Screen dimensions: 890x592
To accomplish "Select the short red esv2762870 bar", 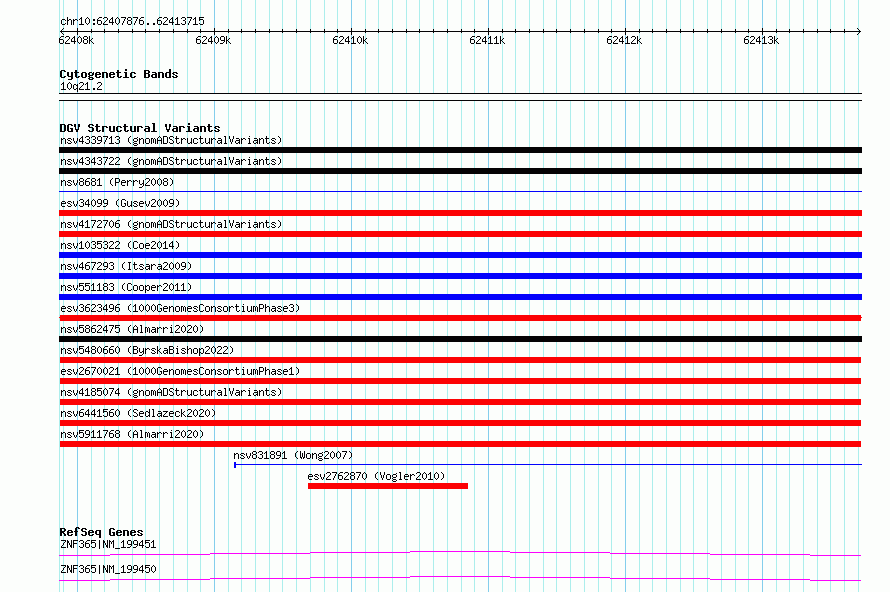I will click(388, 486).
